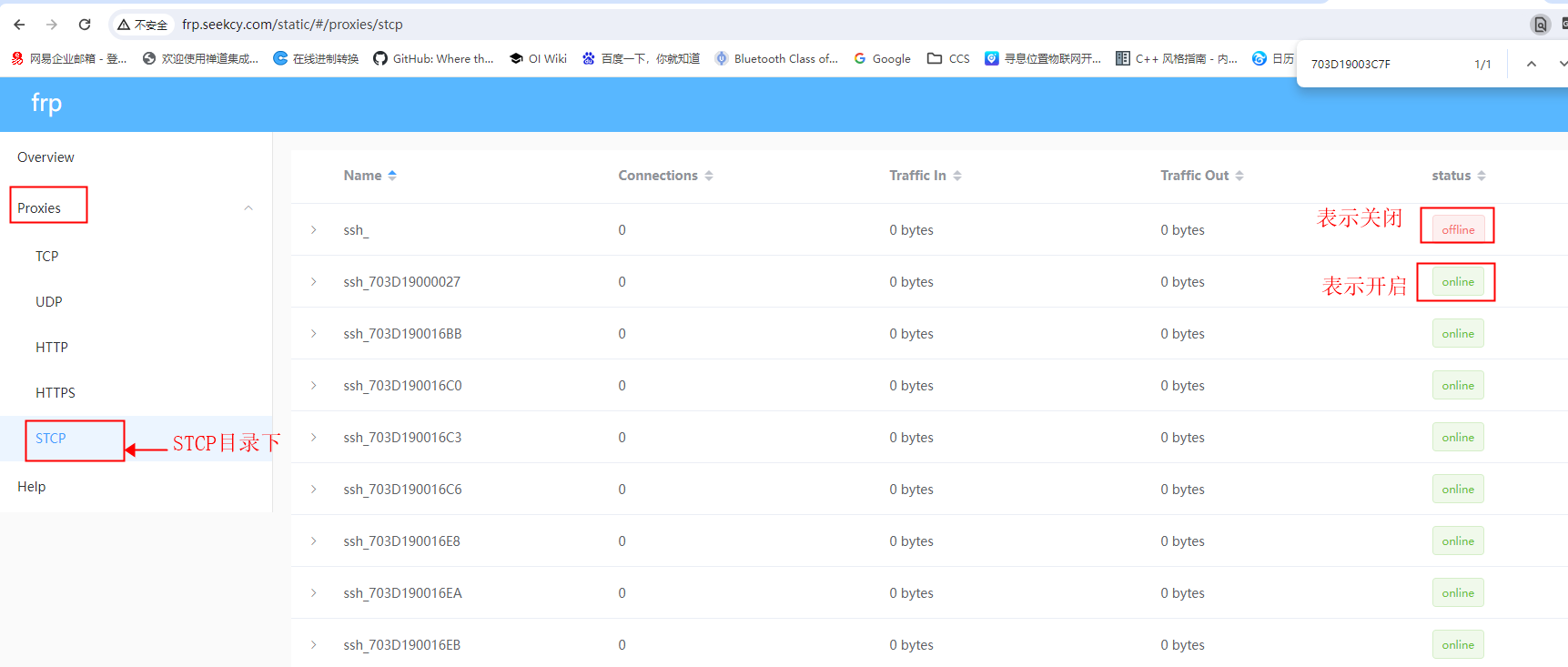Image resolution: width=1568 pixels, height=667 pixels.
Task: Collapse the Proxies submenu chevron
Action: coord(248,208)
